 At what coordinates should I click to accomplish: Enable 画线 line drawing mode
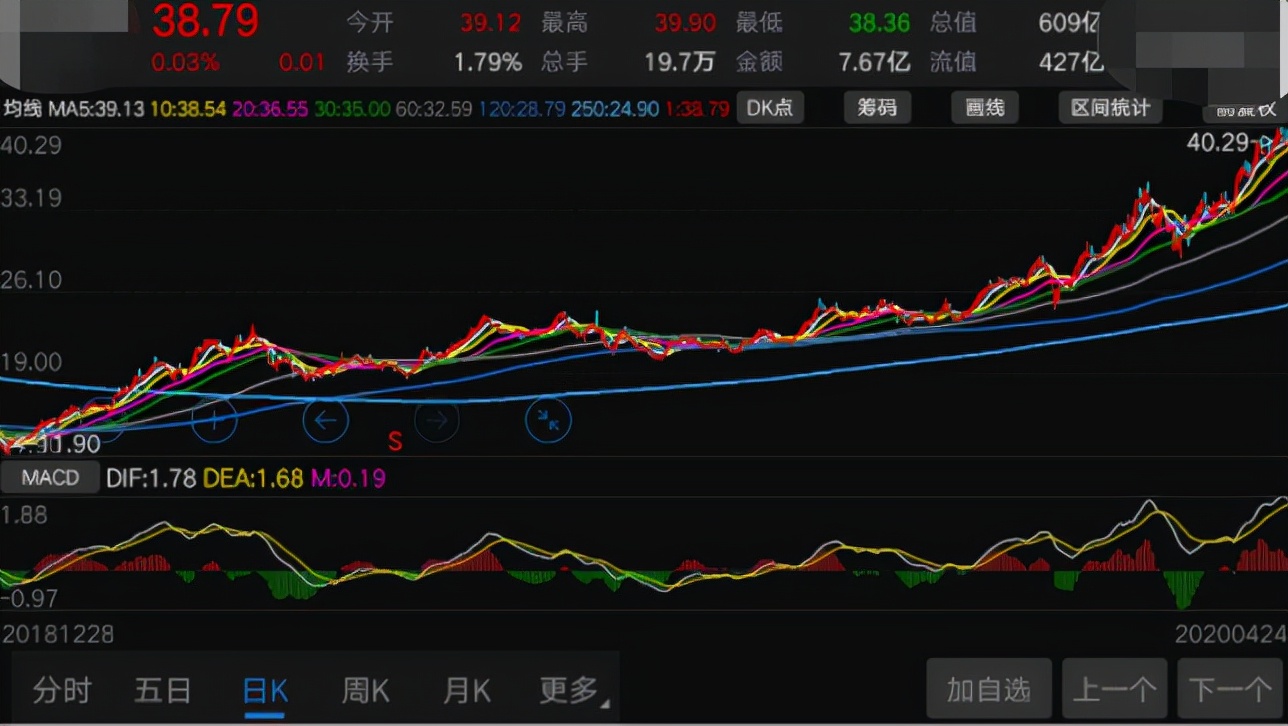(x=984, y=107)
